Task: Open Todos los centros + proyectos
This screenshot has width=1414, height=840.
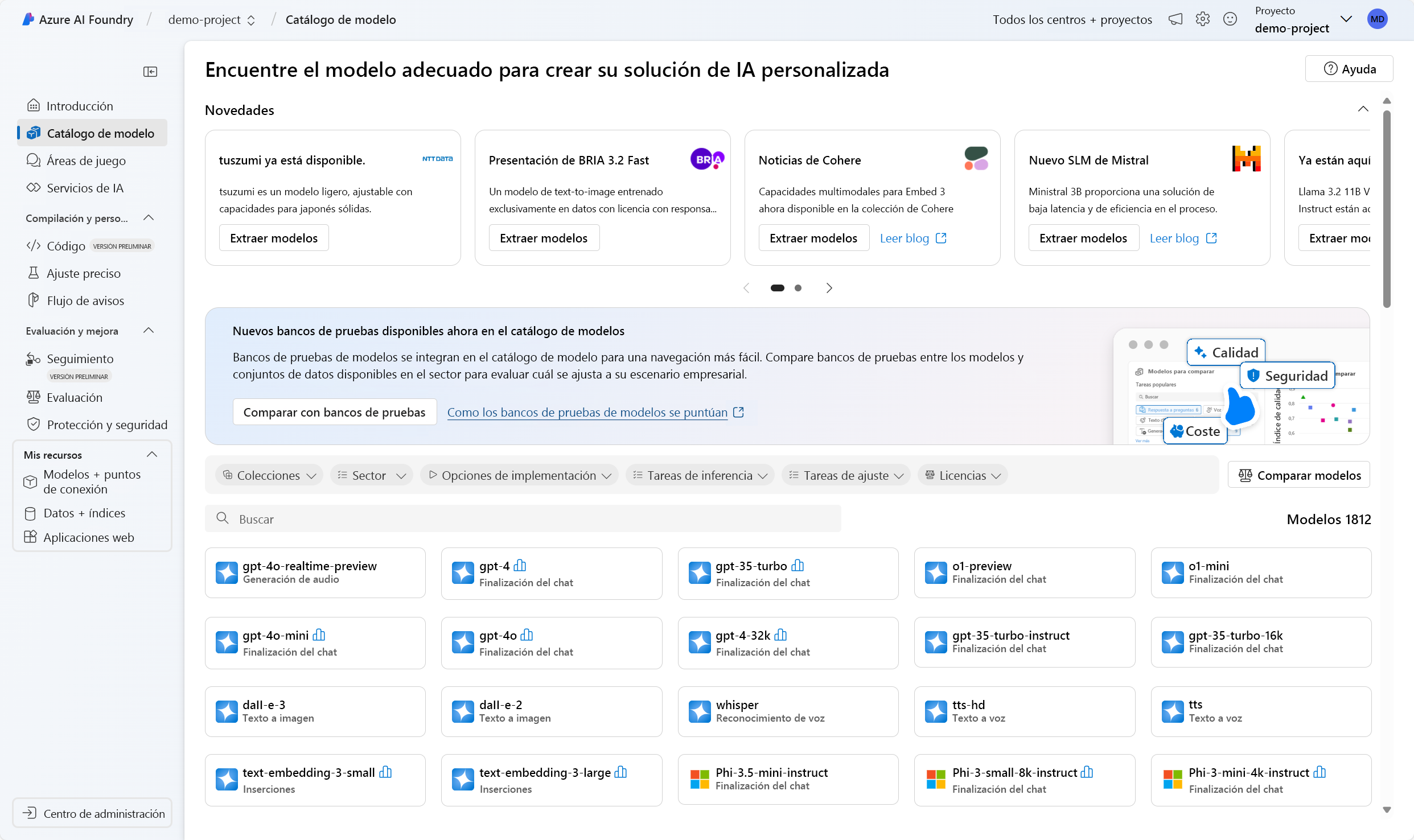Action: click(x=1072, y=19)
